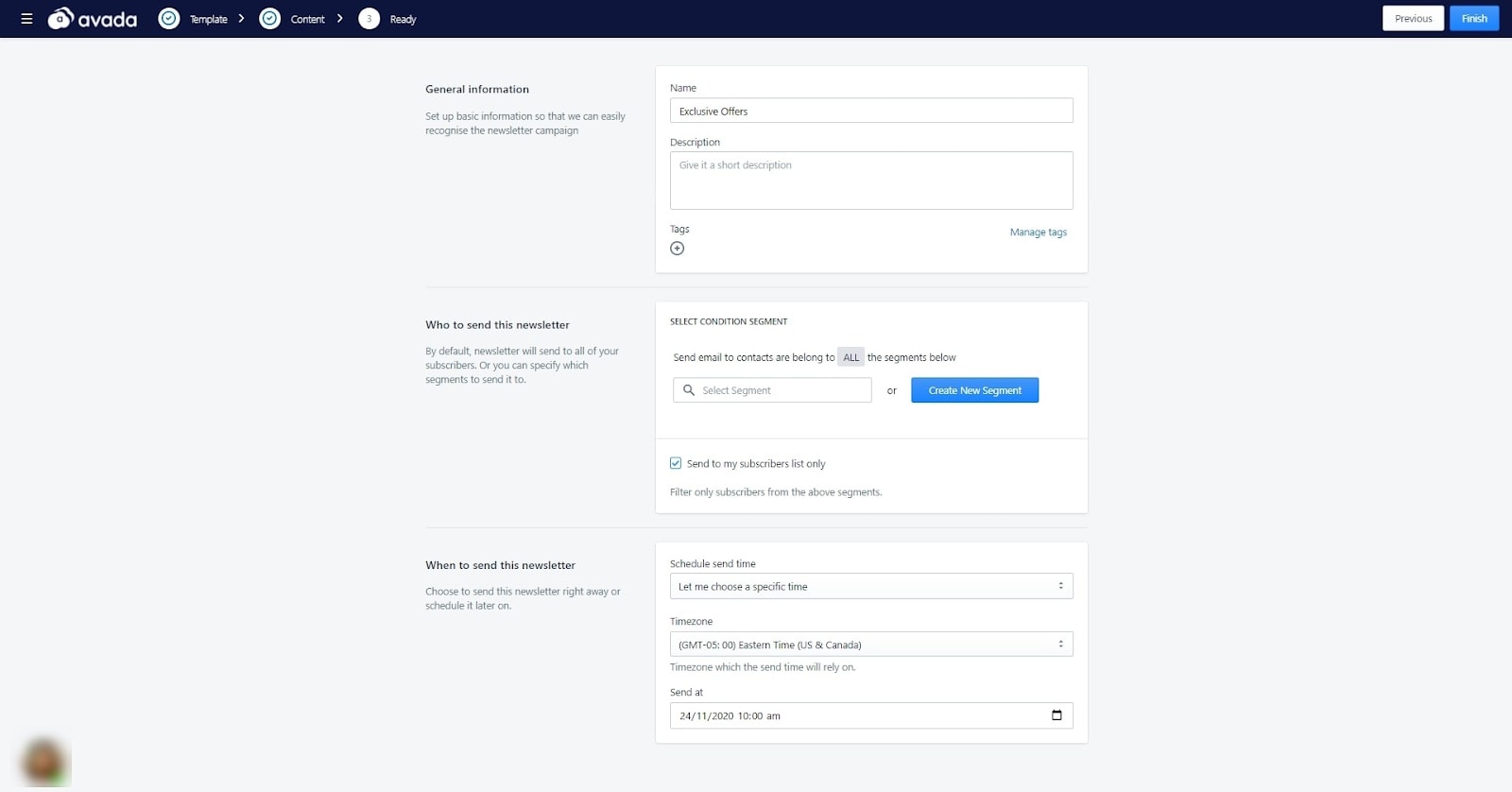Image resolution: width=1512 pixels, height=792 pixels.
Task: Open the hamburger navigation menu
Action: click(26, 19)
